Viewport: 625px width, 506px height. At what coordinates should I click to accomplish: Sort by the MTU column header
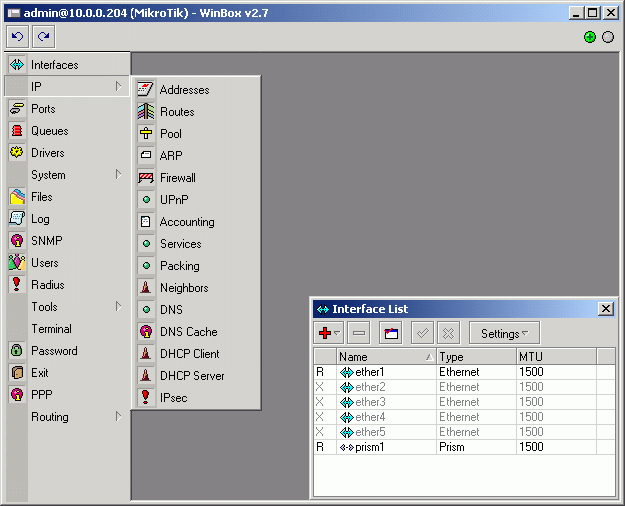[x=556, y=356]
